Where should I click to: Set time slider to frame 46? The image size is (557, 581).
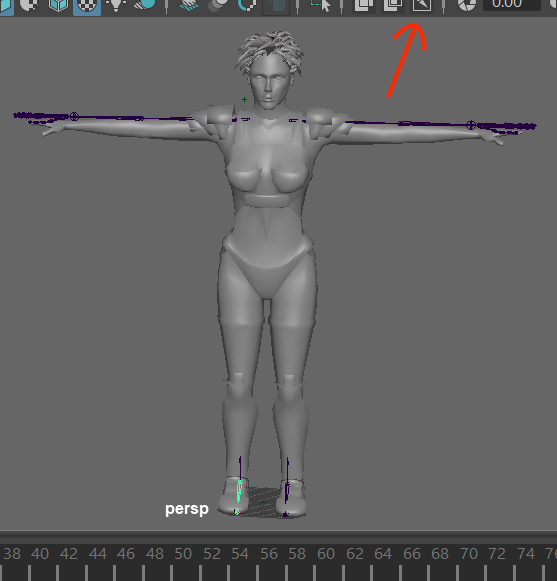tap(126, 554)
